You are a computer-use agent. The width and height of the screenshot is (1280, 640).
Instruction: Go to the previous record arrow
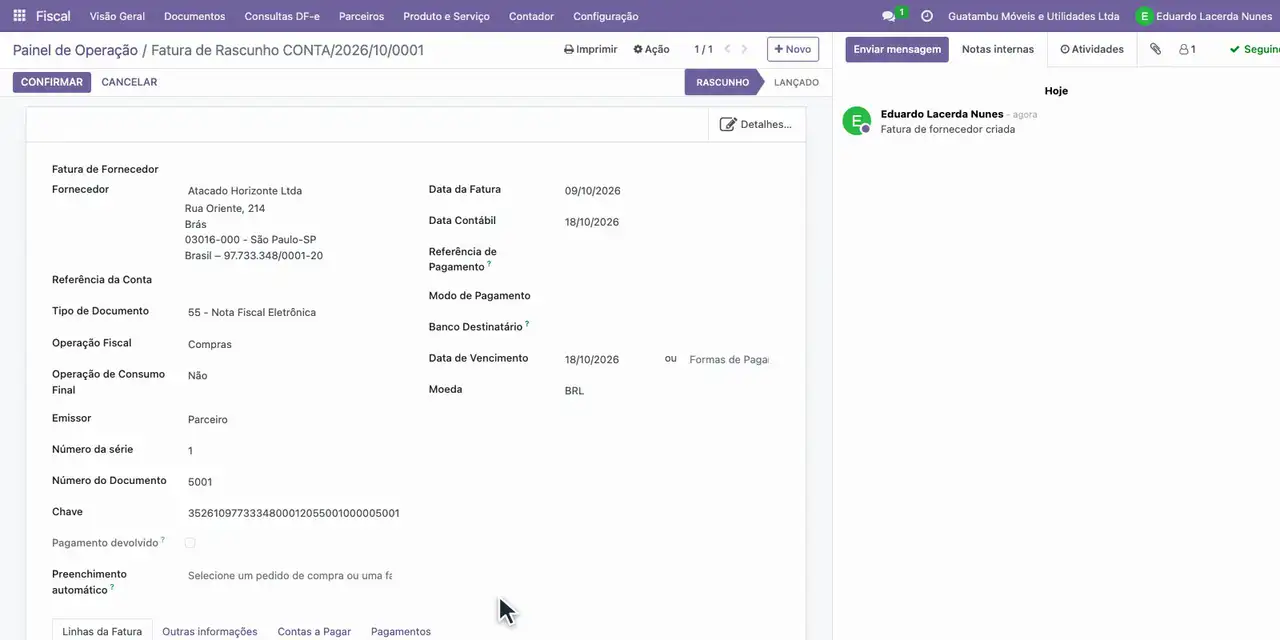click(x=727, y=49)
